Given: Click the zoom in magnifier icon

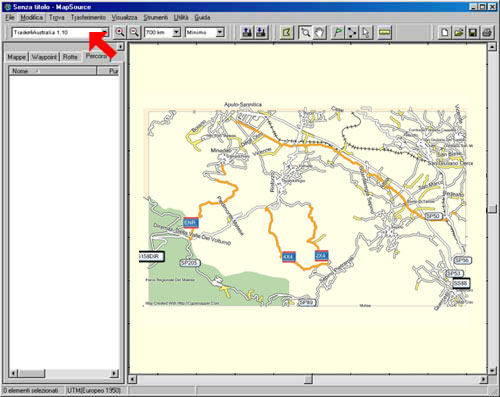Looking at the screenshot, I should tap(120, 32).
